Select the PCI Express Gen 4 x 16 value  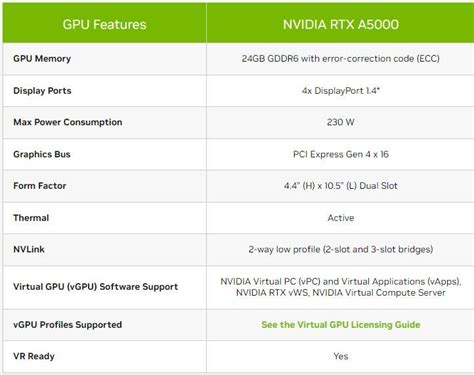pyautogui.click(x=341, y=154)
